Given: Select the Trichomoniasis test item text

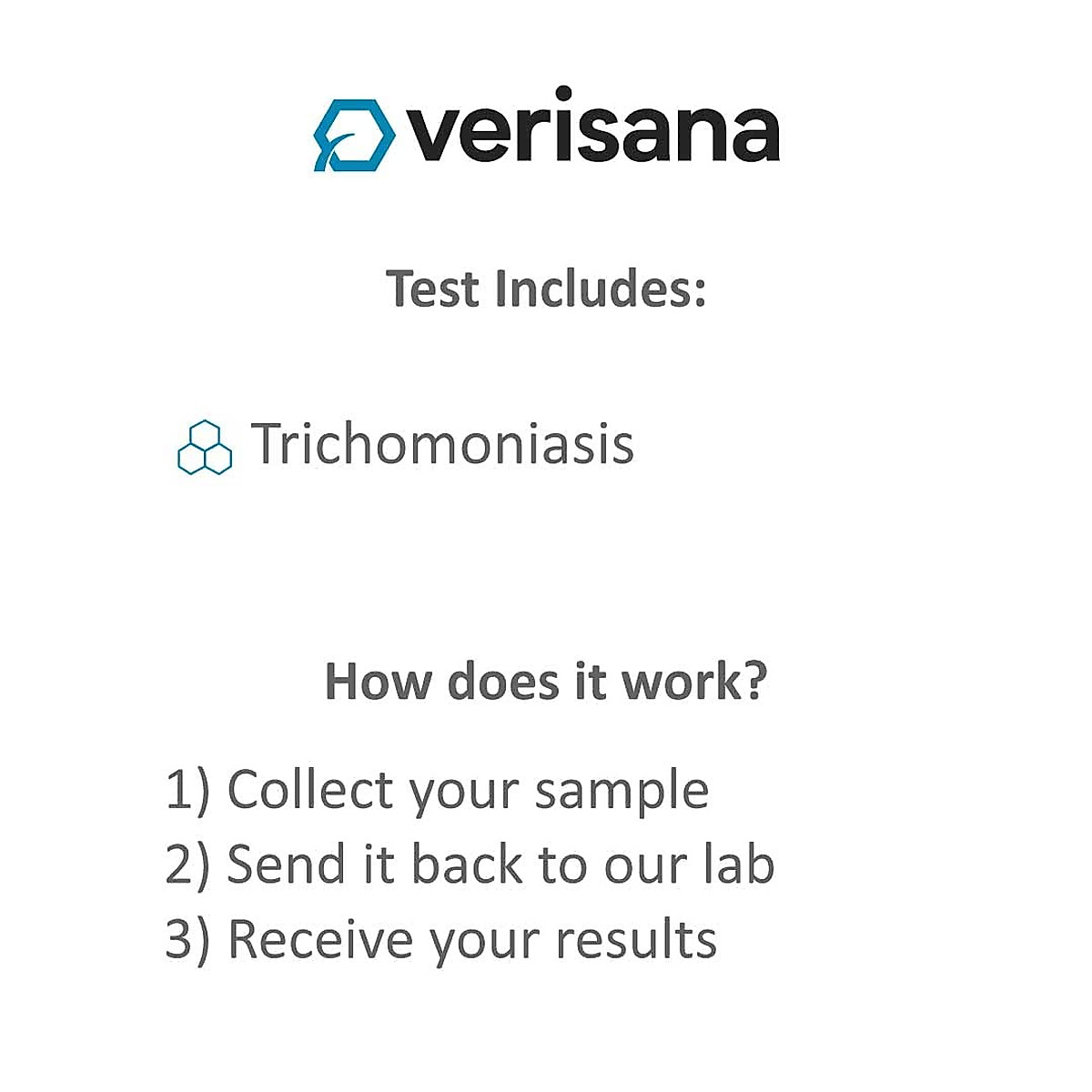Looking at the screenshot, I should 442,445.
